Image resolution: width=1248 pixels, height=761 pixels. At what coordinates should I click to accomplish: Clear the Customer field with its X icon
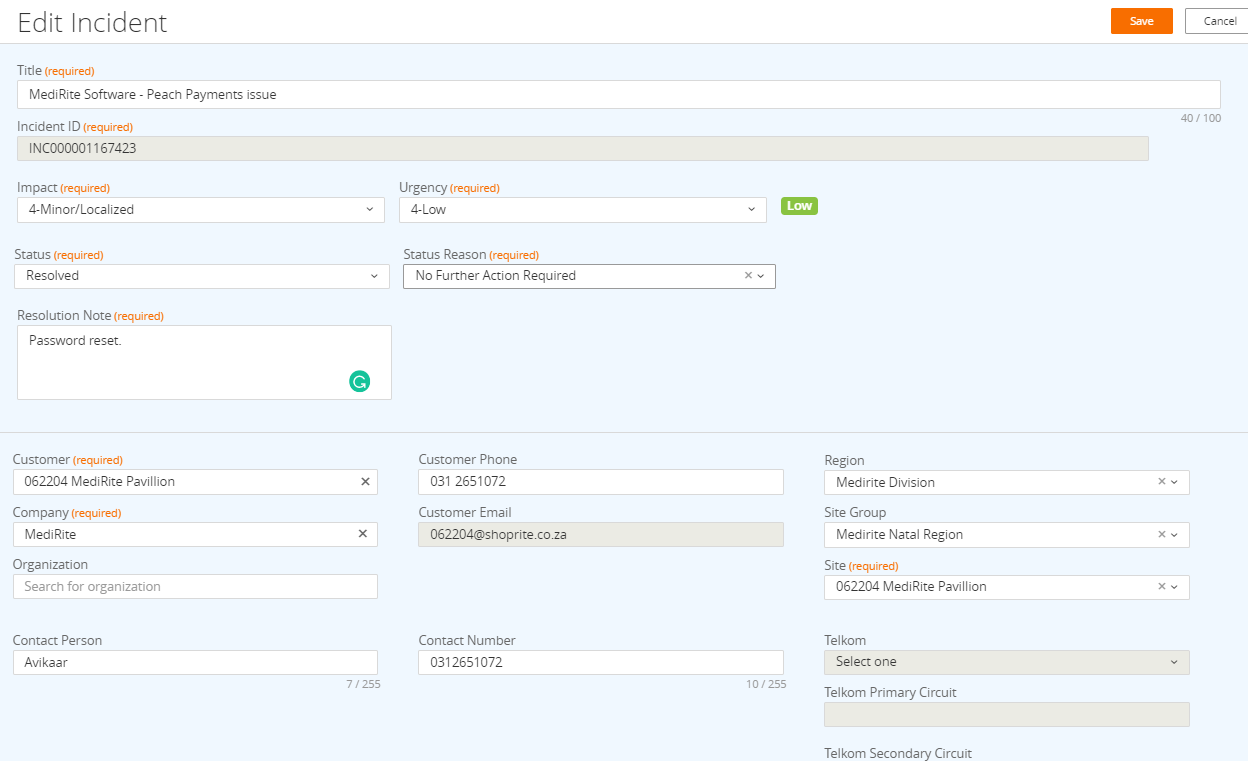tap(365, 482)
